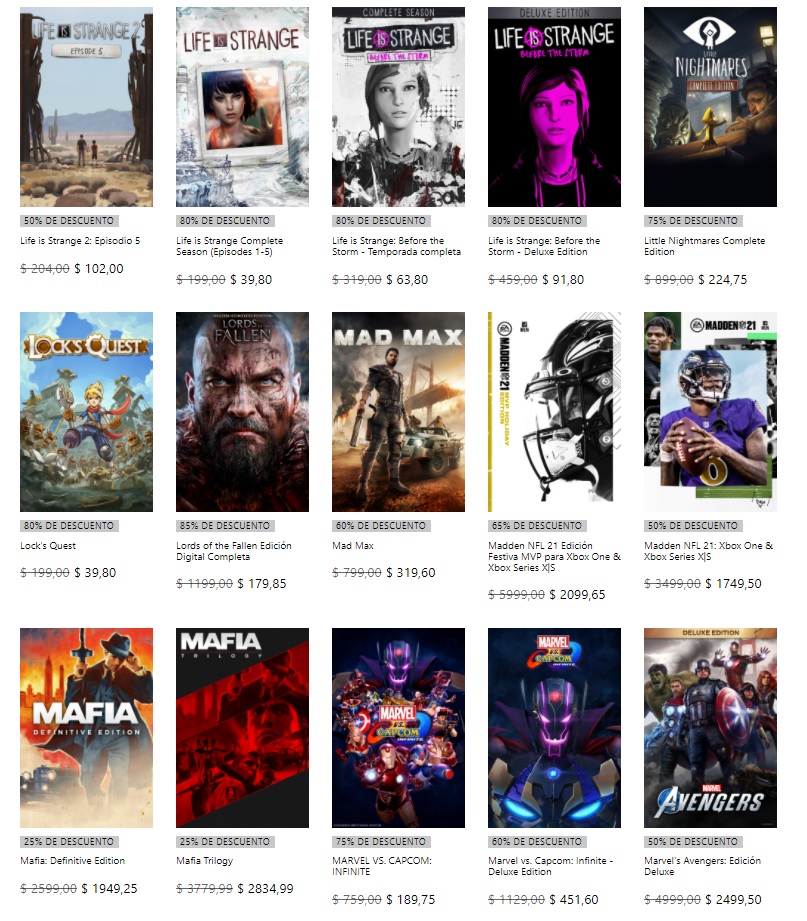Open Marvel vs. Capcom: Infinite - Deluxe Edition title
This screenshot has height=921, width=807.
point(550,866)
